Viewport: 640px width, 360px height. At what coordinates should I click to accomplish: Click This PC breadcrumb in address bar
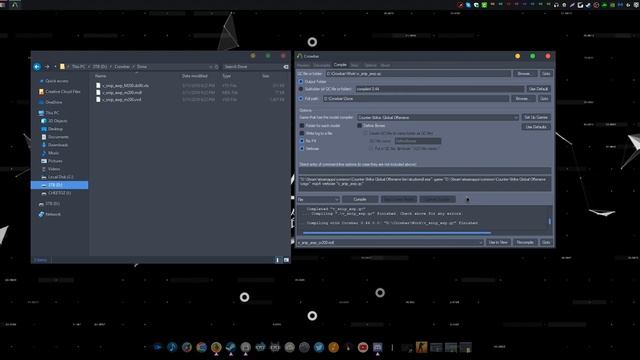[x=79, y=67]
